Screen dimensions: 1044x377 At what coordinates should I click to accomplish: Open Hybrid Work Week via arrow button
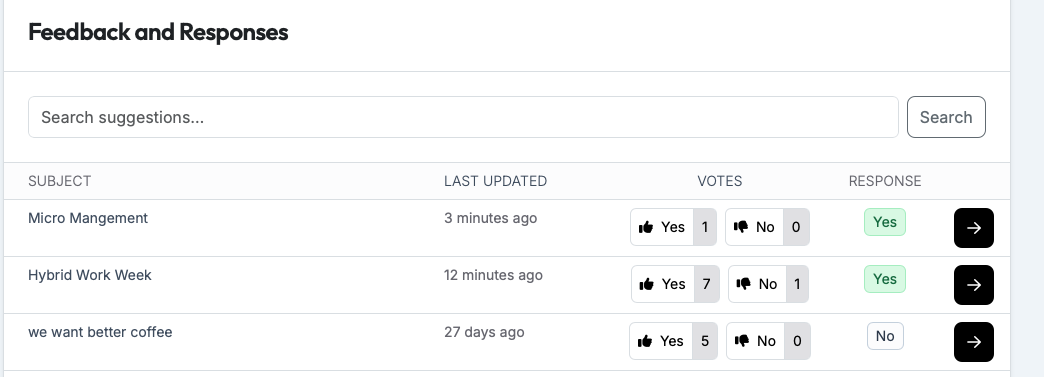coord(973,285)
